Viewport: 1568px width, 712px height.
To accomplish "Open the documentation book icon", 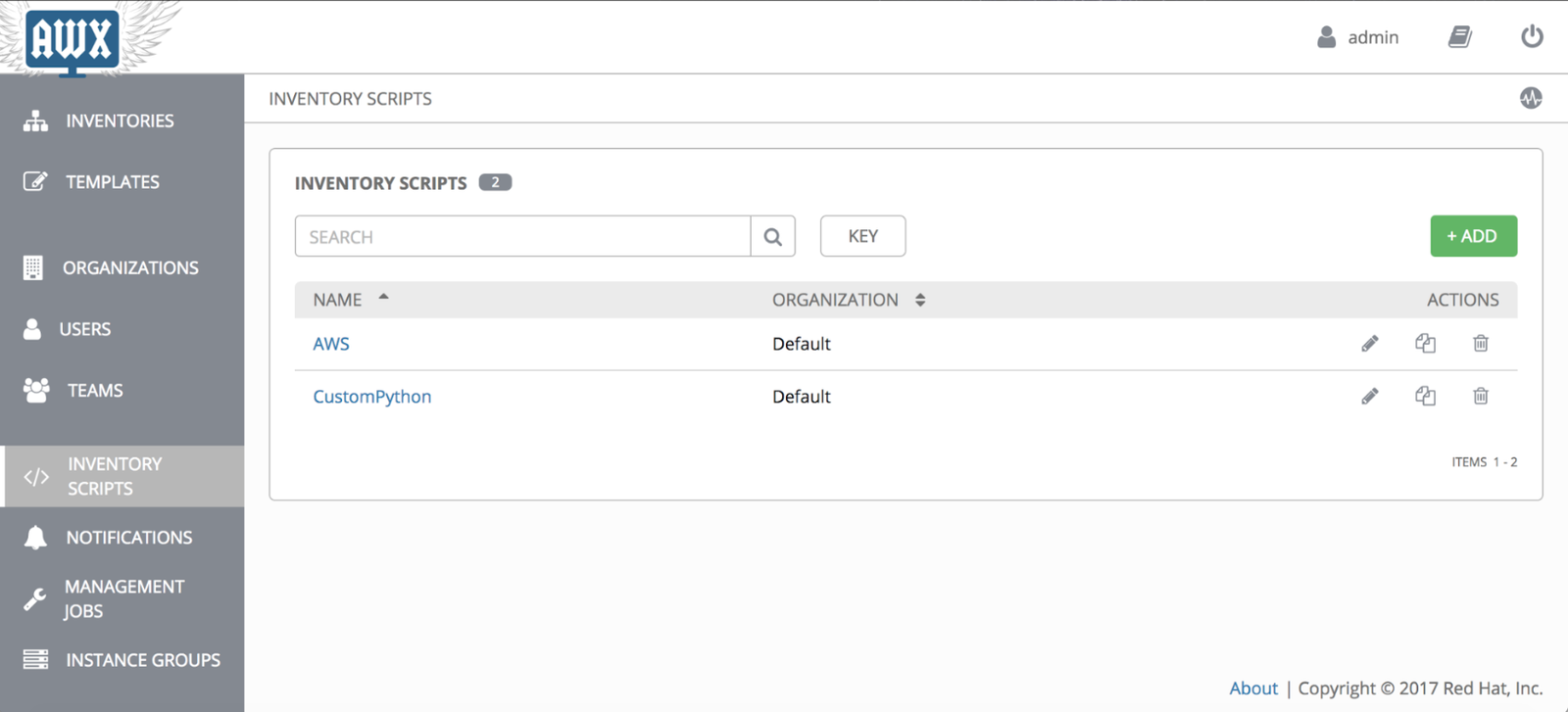I will click(1460, 37).
